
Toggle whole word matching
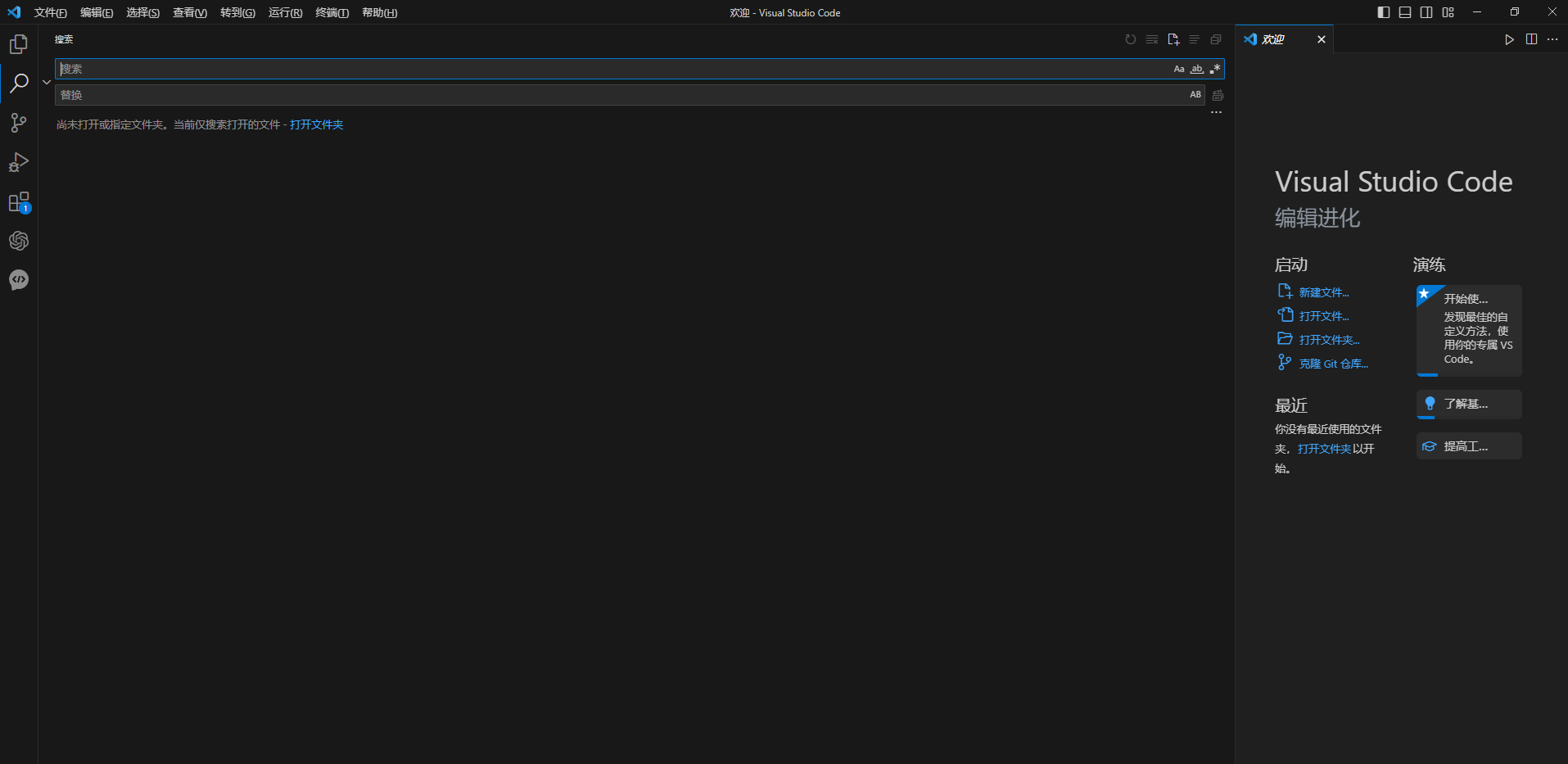pyautogui.click(x=1197, y=69)
